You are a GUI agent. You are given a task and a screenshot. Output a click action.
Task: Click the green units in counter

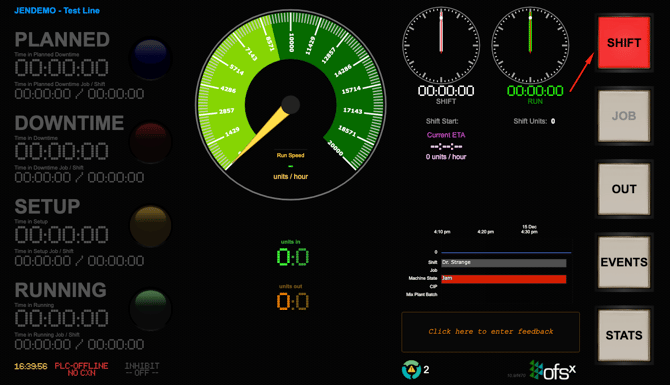point(293,257)
